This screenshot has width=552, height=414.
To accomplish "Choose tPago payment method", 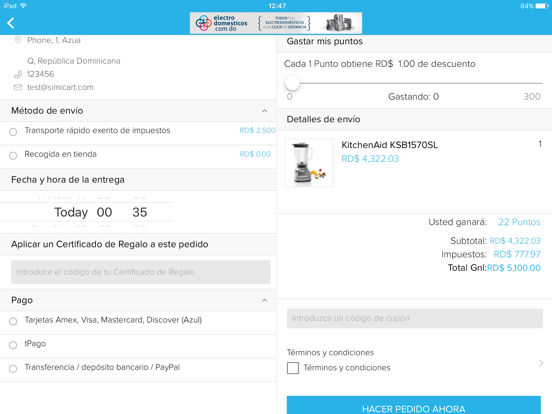I will click(x=13, y=345).
